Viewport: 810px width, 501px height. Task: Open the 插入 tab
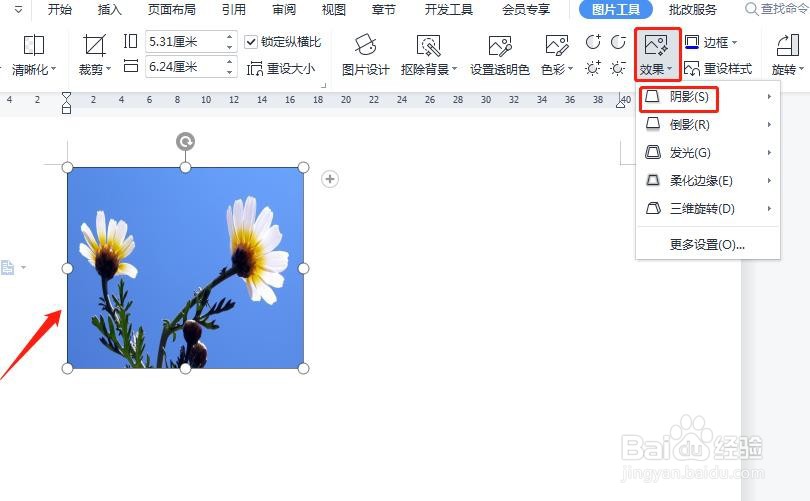[x=110, y=9]
